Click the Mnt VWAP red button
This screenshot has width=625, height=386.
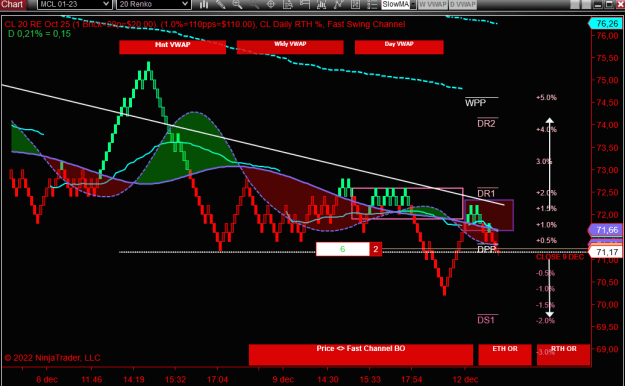coord(172,47)
